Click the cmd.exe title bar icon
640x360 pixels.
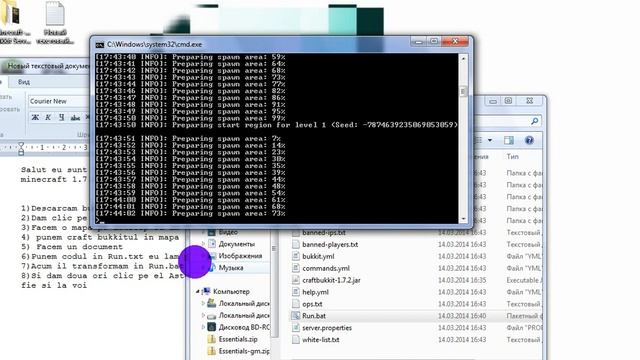tap(100, 44)
